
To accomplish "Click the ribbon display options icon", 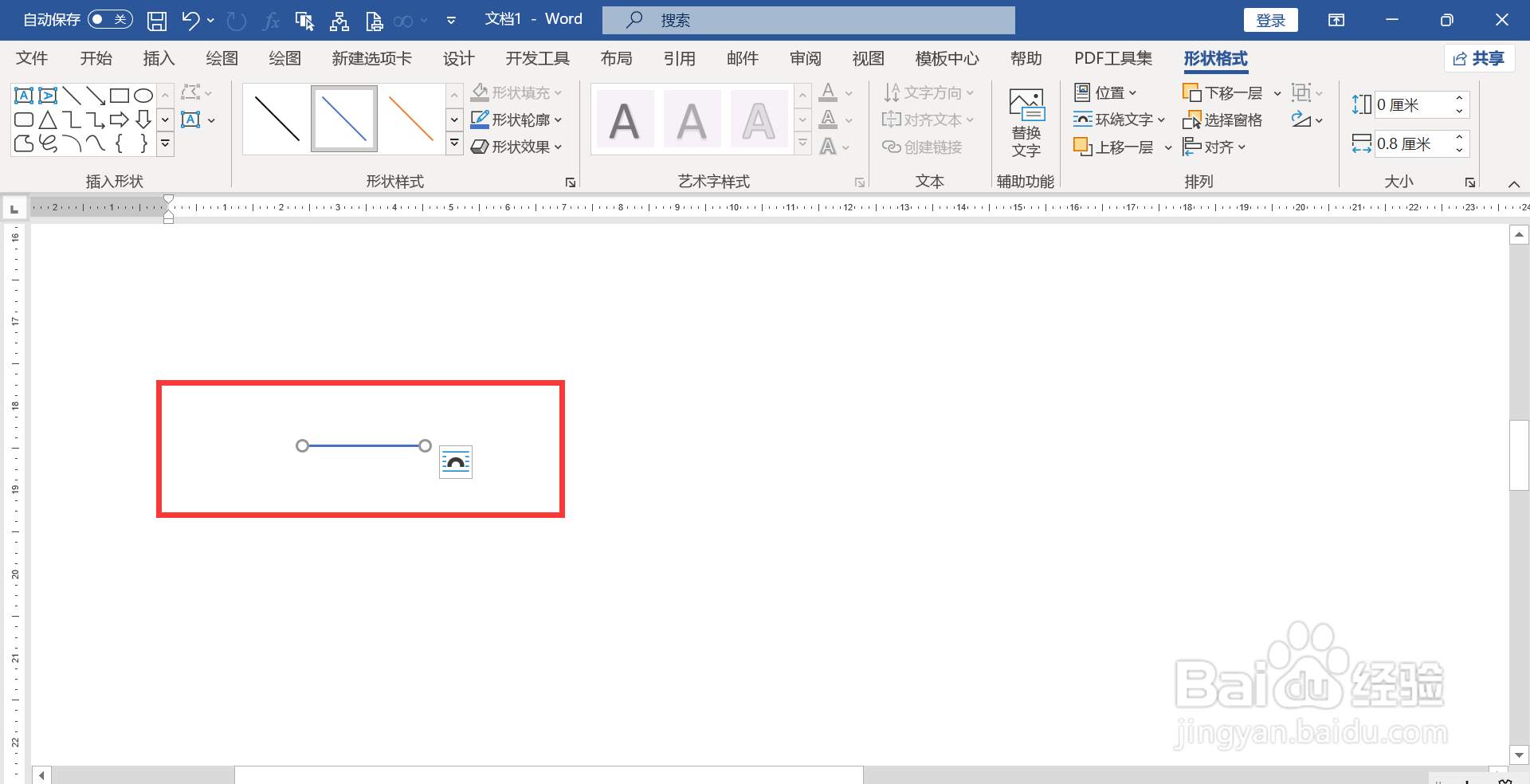I will [1336, 20].
